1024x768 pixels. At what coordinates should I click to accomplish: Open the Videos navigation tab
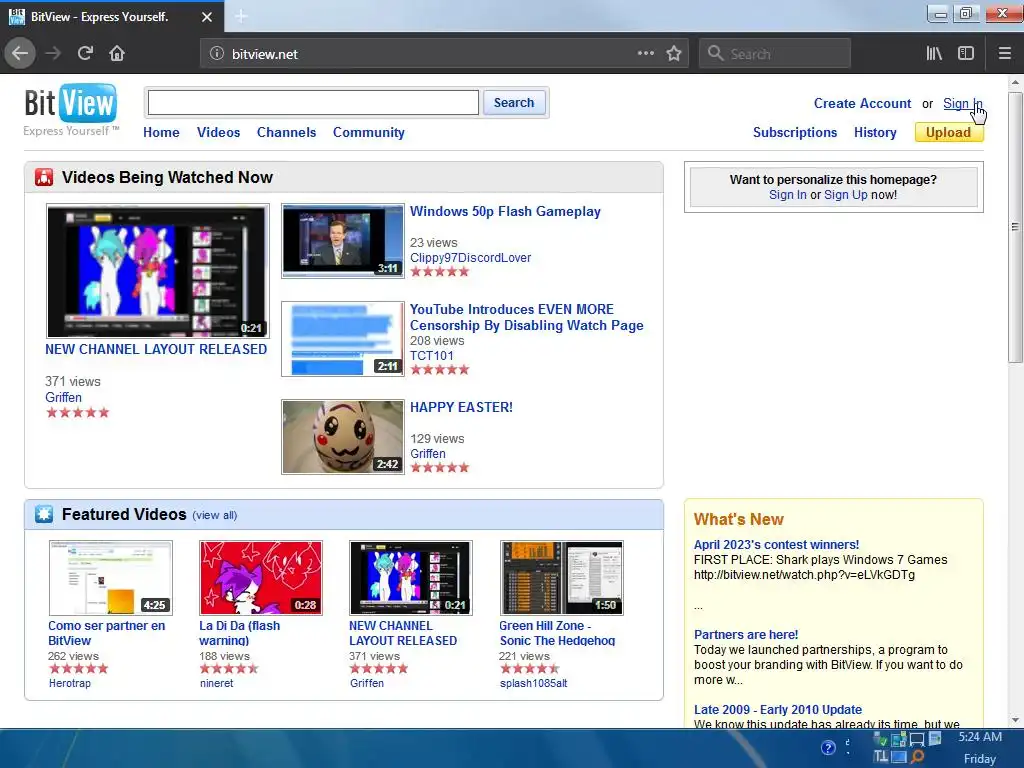pyautogui.click(x=219, y=132)
